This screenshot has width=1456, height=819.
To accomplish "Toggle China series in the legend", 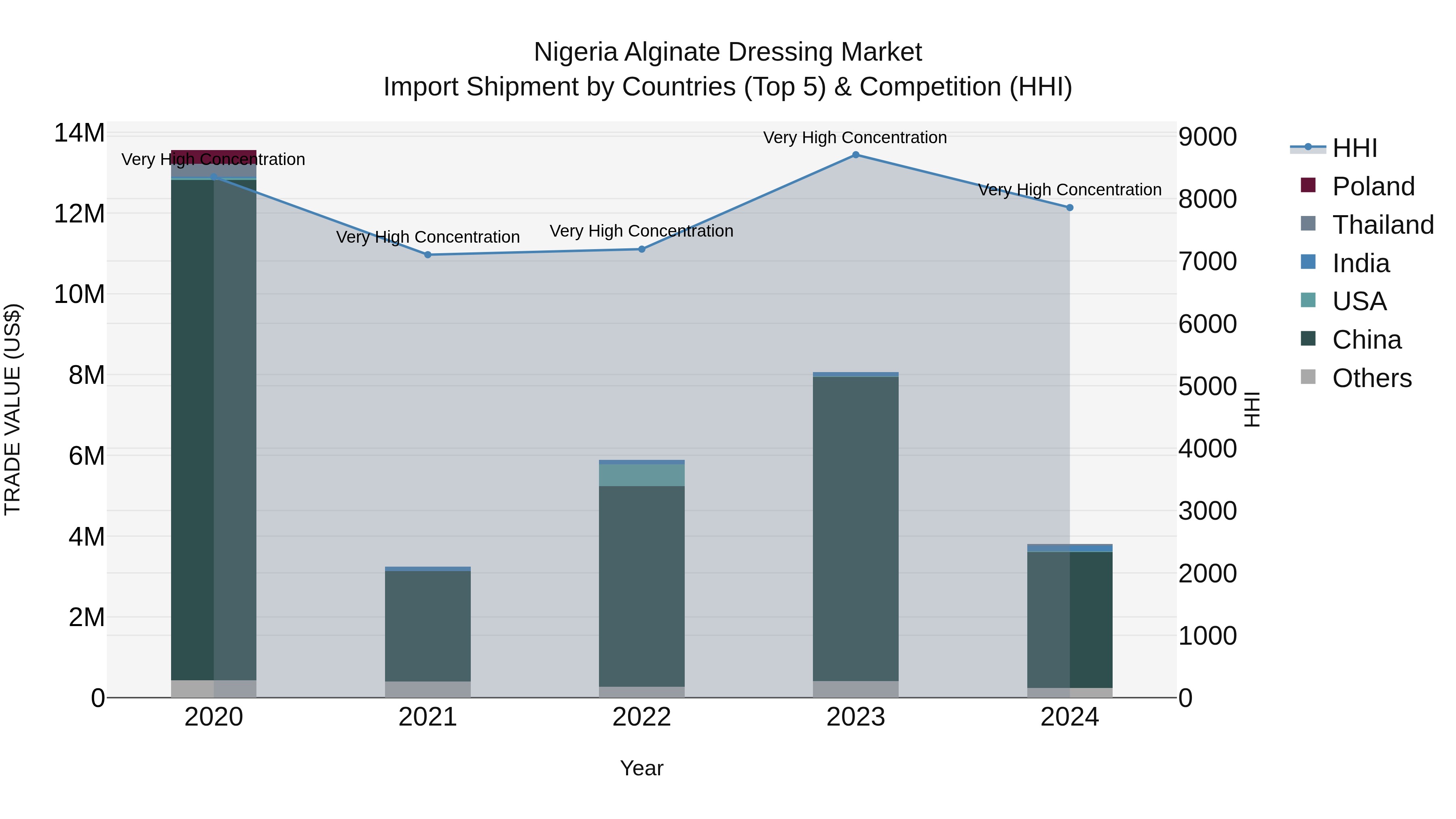I will 1351,339.
